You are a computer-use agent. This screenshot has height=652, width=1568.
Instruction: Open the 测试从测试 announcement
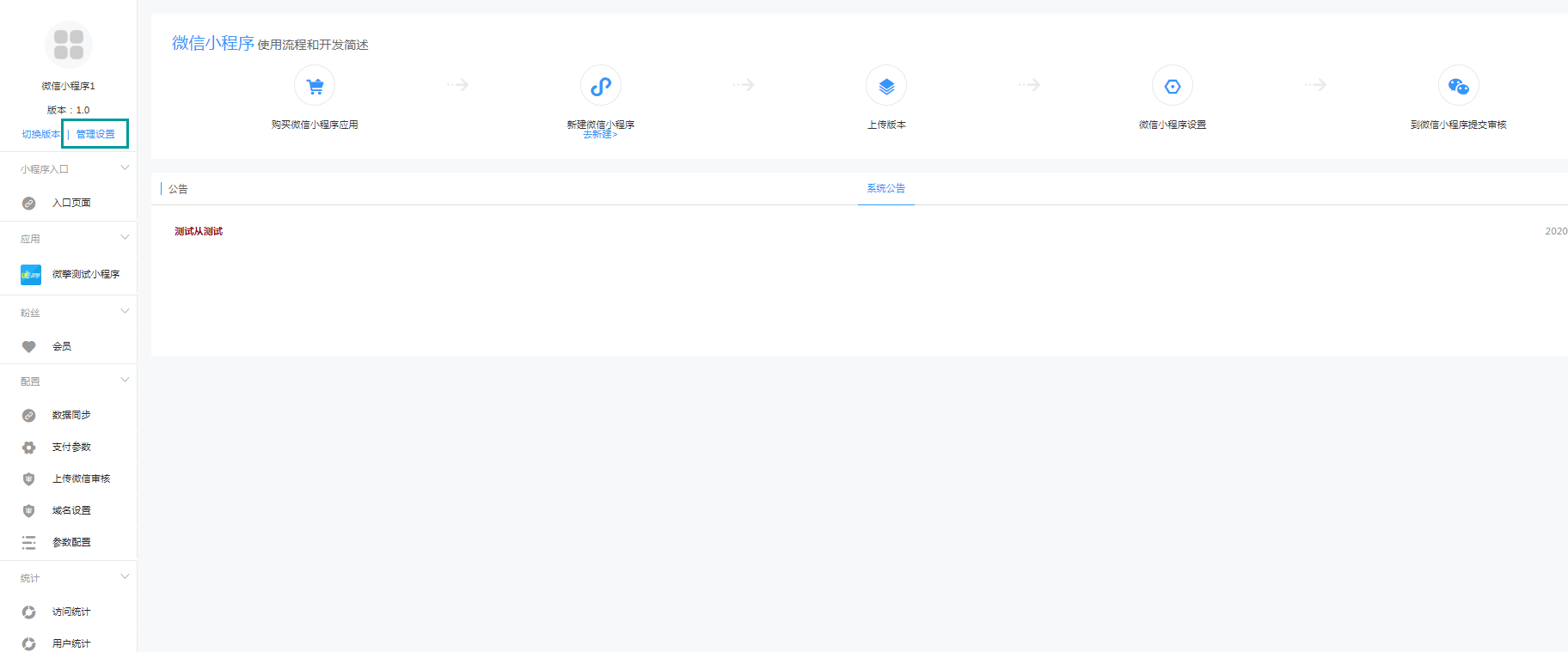pyautogui.click(x=199, y=231)
